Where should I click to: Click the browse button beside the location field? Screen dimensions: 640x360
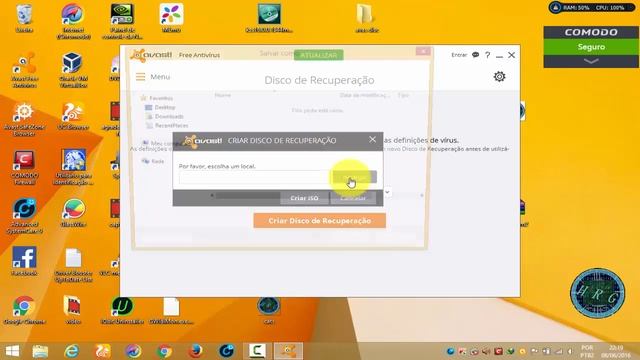point(355,177)
